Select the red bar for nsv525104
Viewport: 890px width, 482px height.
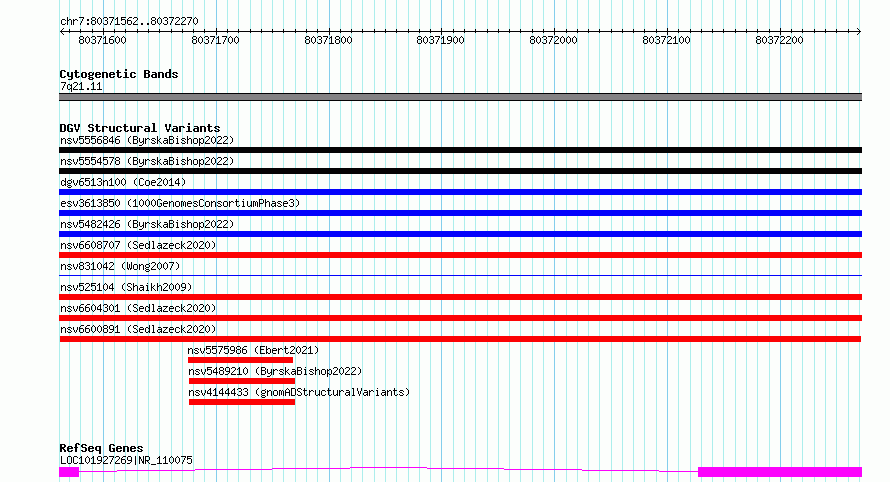tap(460, 297)
